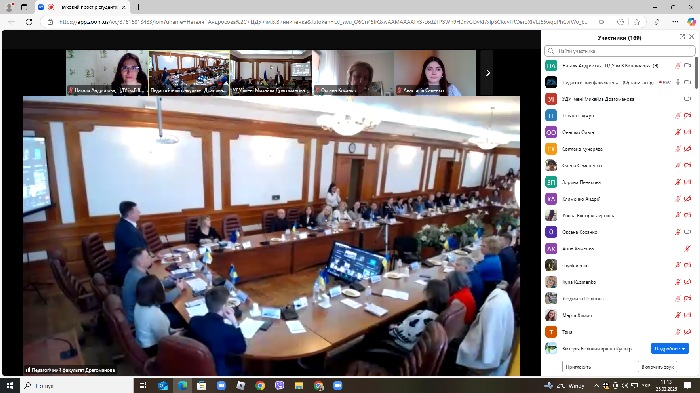Pop out the participants panel
This screenshot has height=393, width=700.
[x=683, y=37]
